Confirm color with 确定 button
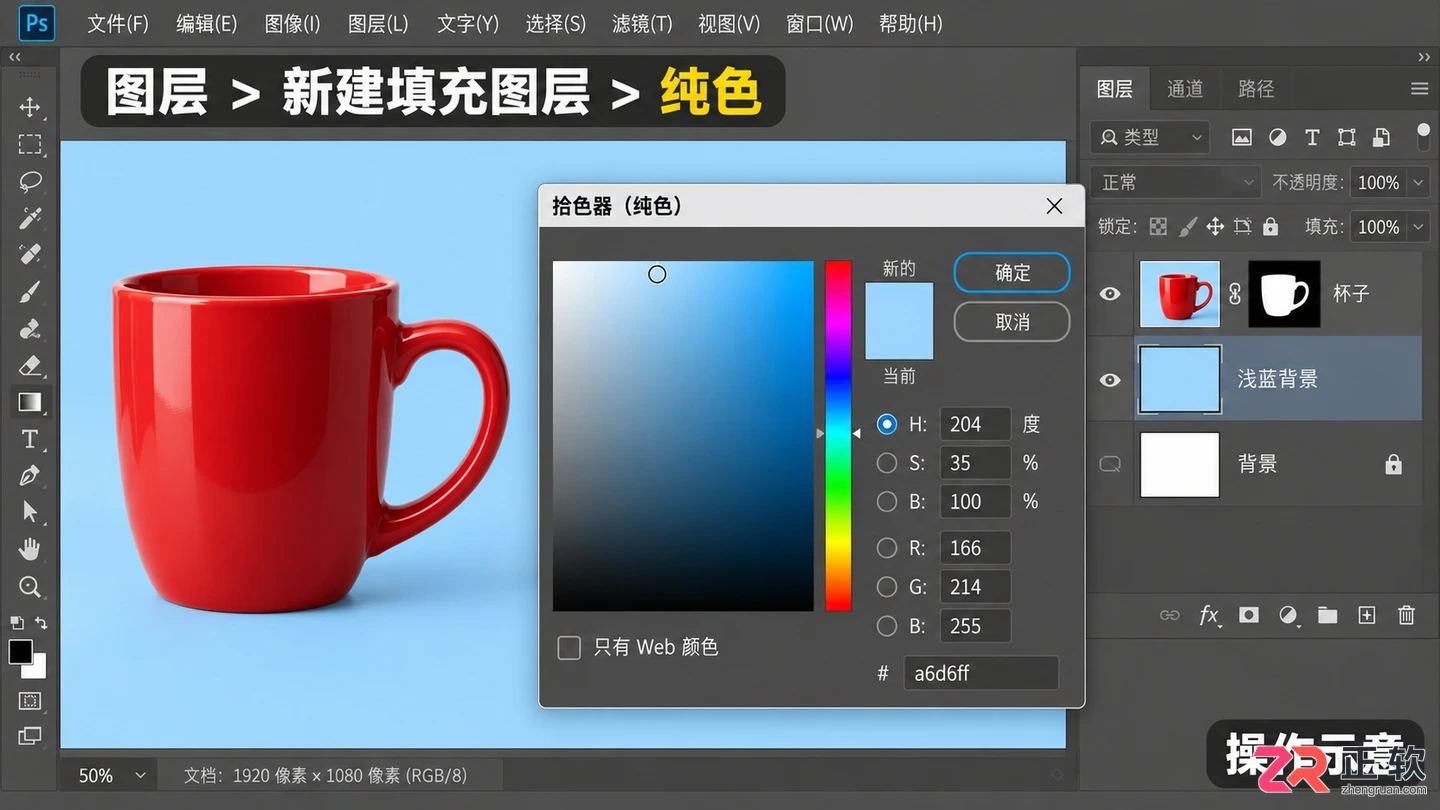The width and height of the screenshot is (1440, 810). 1012,273
